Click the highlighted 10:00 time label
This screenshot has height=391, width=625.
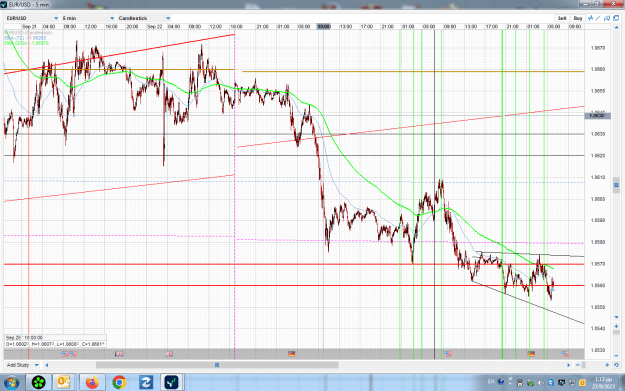click(324, 26)
